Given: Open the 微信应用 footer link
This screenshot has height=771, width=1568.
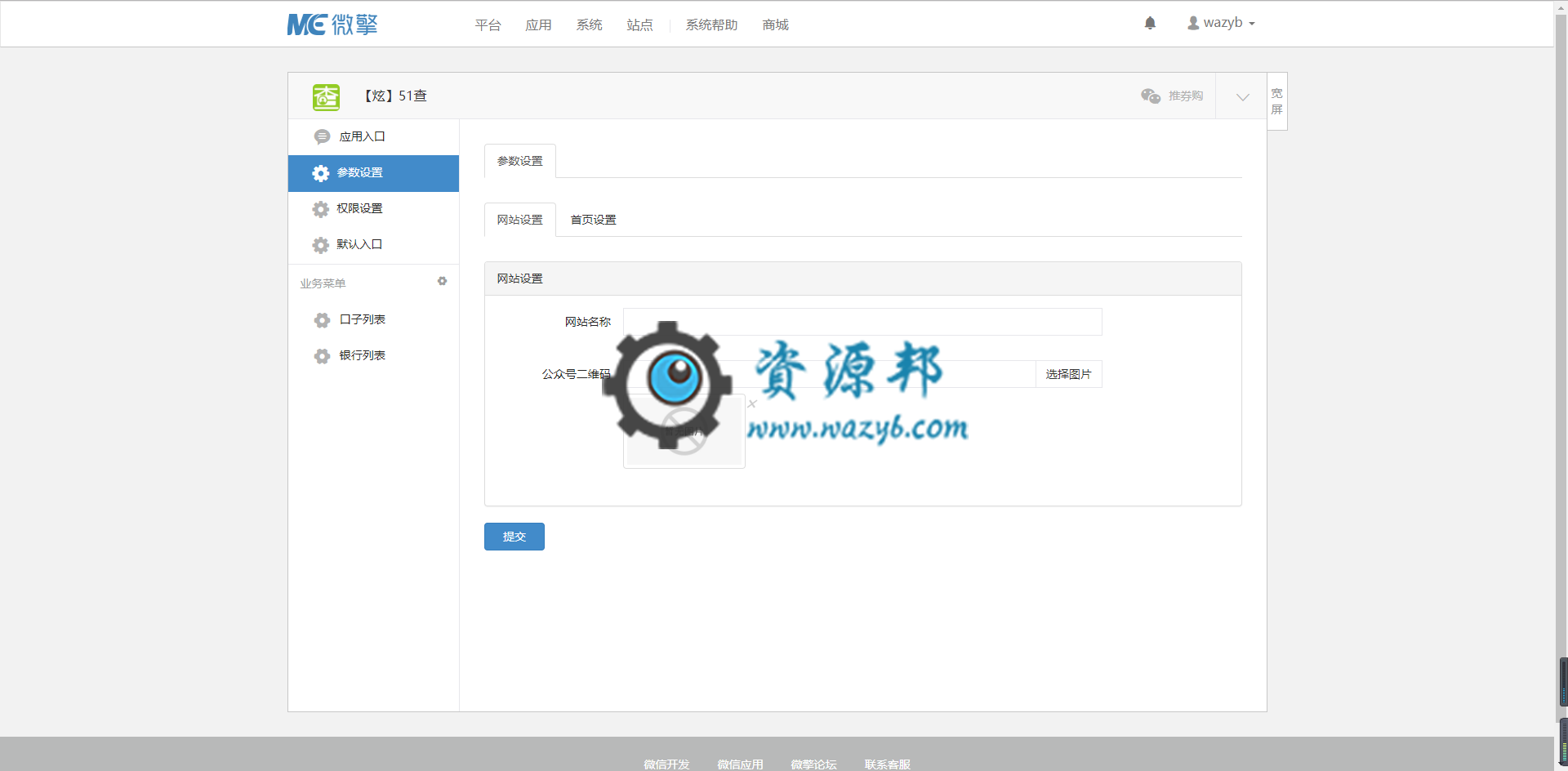Looking at the screenshot, I should 740,764.
